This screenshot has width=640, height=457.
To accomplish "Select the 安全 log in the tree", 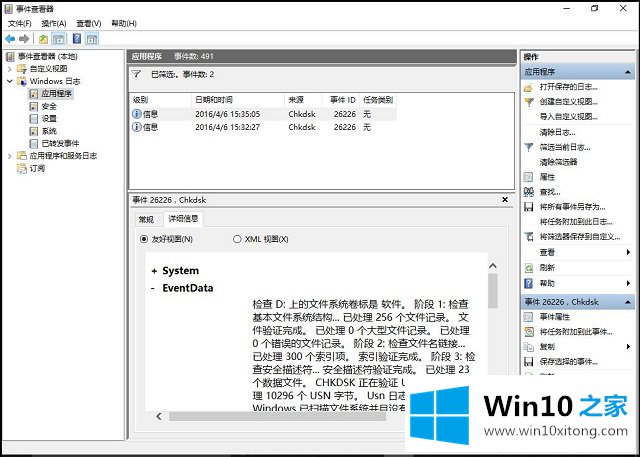I will 48,106.
